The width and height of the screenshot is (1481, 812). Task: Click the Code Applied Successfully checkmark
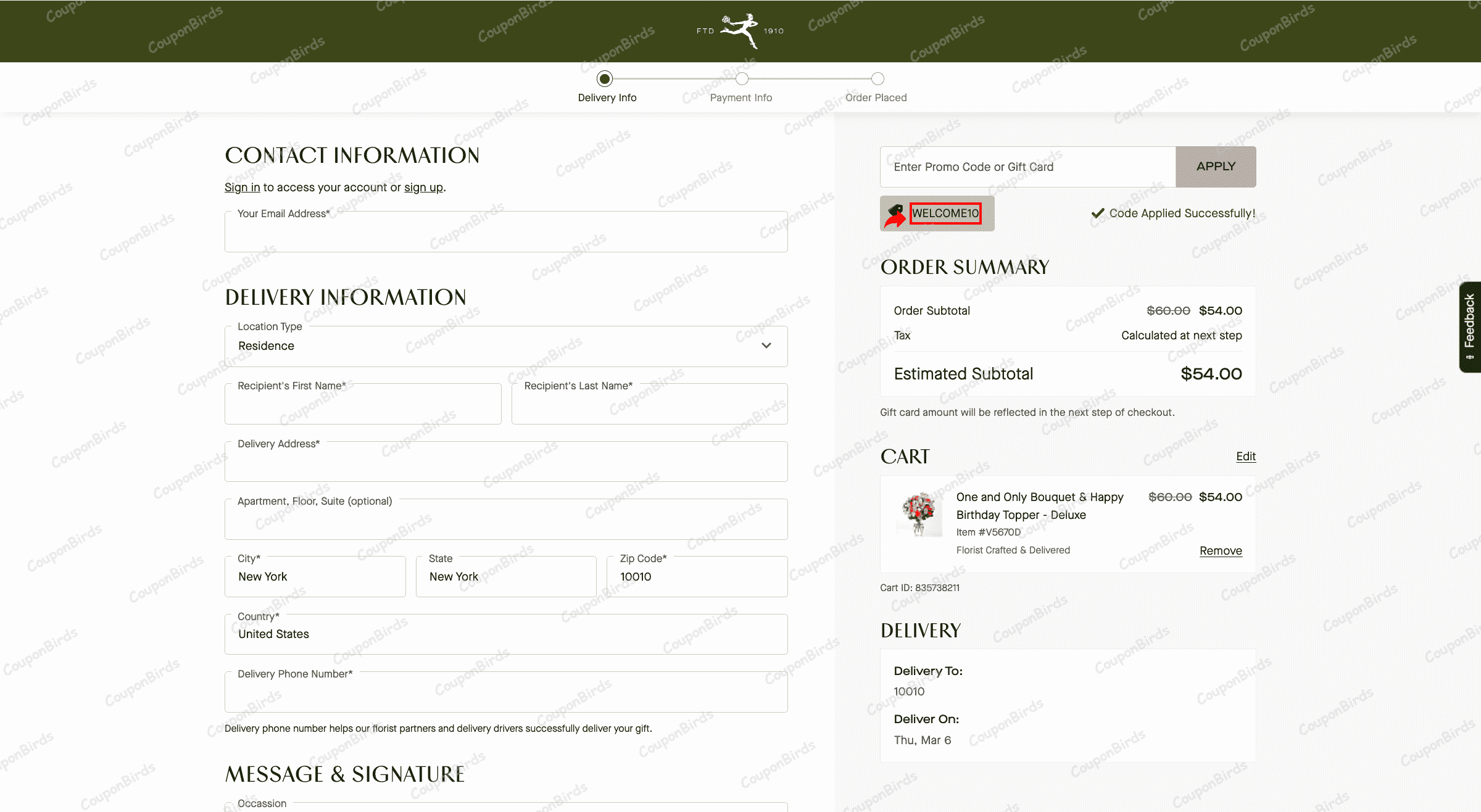[1098, 213]
